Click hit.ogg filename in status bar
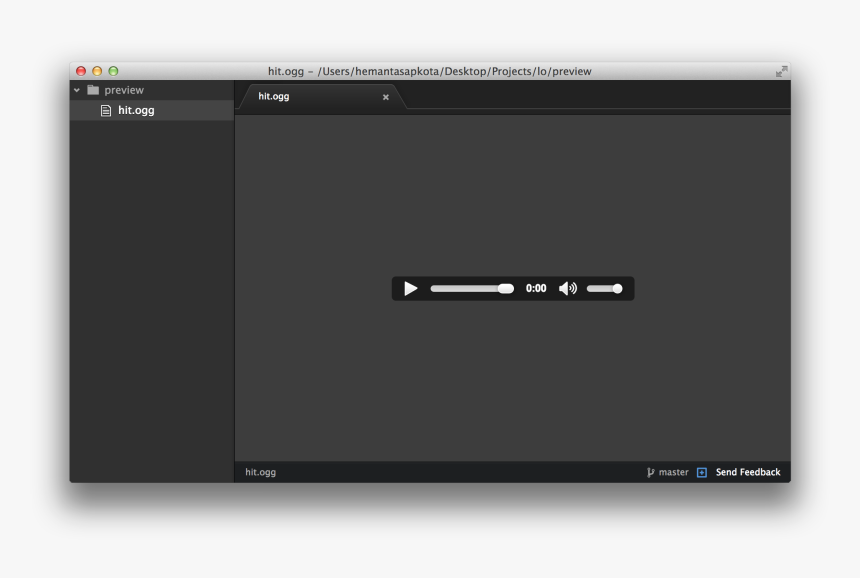Viewport: 860px width, 578px height. [x=261, y=472]
